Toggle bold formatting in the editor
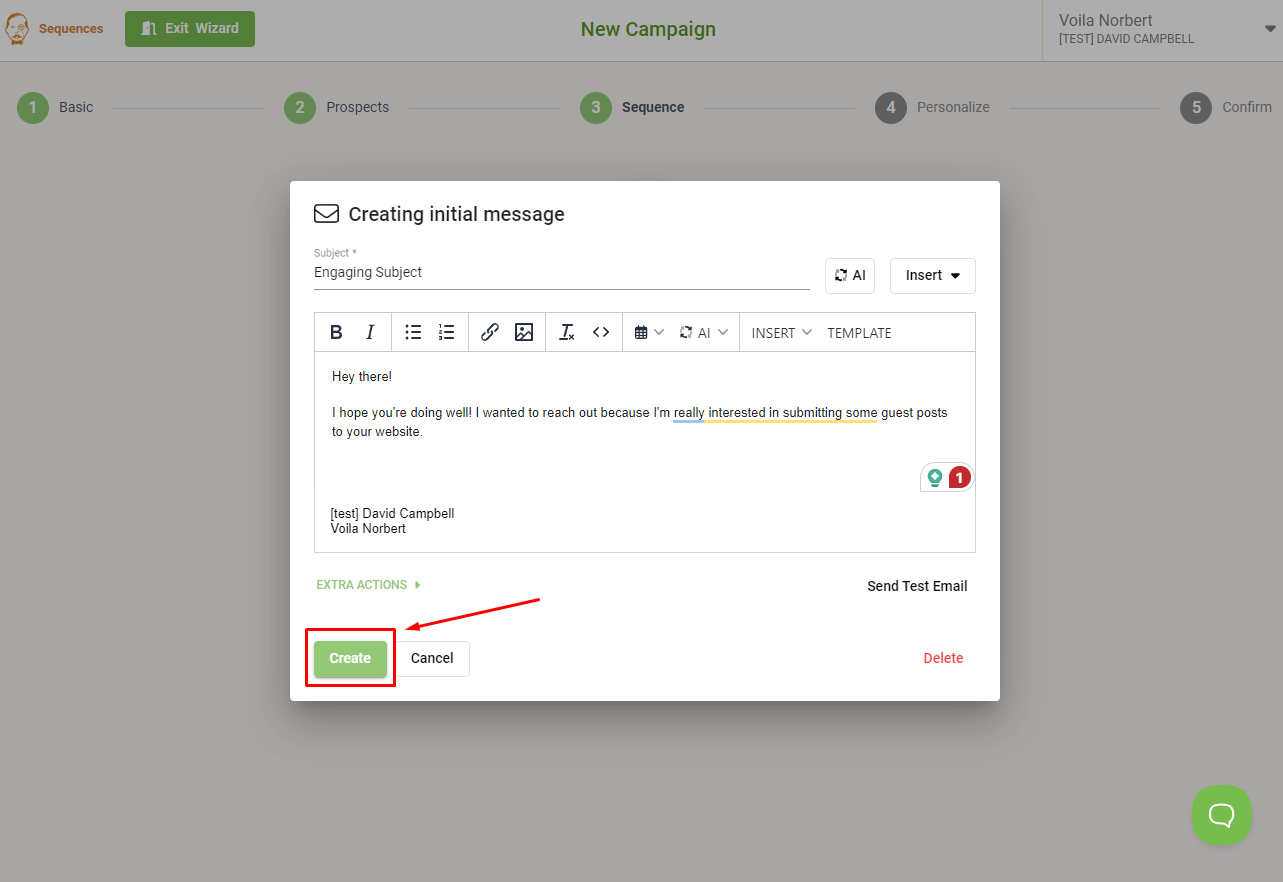Screen dimensions: 1283x882 coord(336,331)
